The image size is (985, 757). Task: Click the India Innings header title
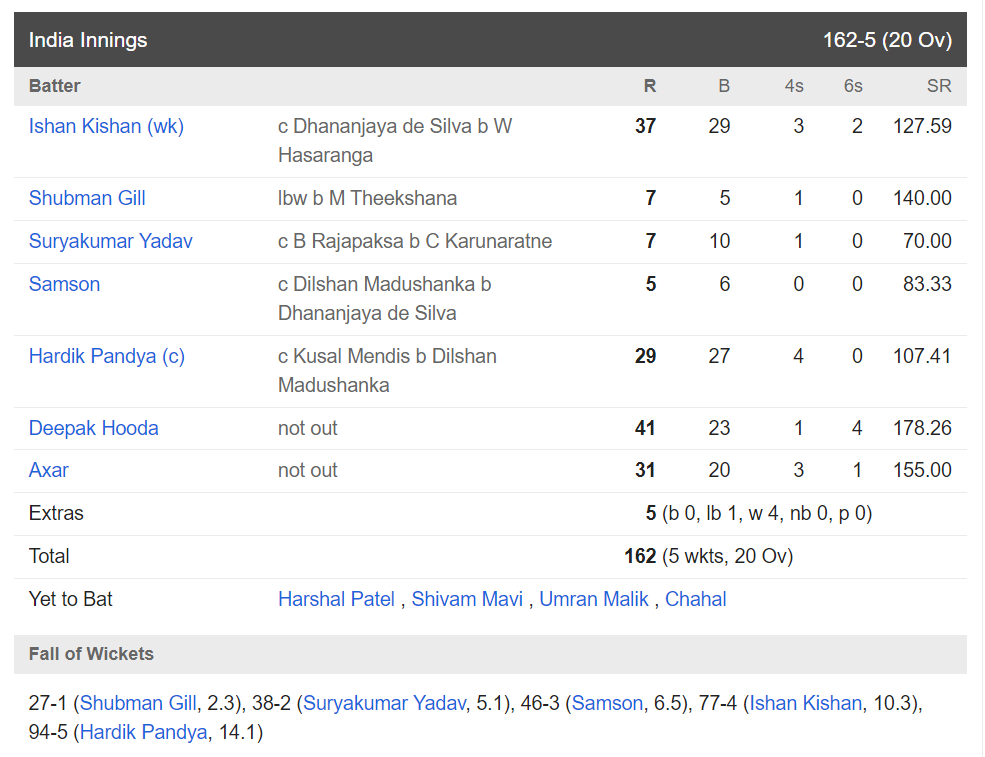[88, 40]
